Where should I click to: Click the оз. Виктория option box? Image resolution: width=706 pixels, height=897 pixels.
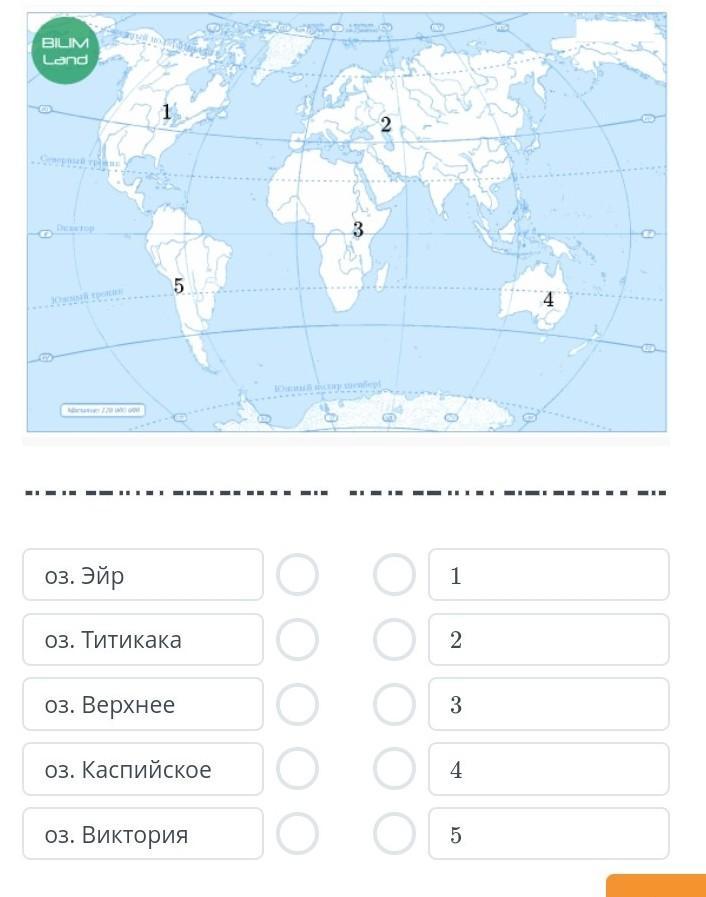click(x=143, y=834)
